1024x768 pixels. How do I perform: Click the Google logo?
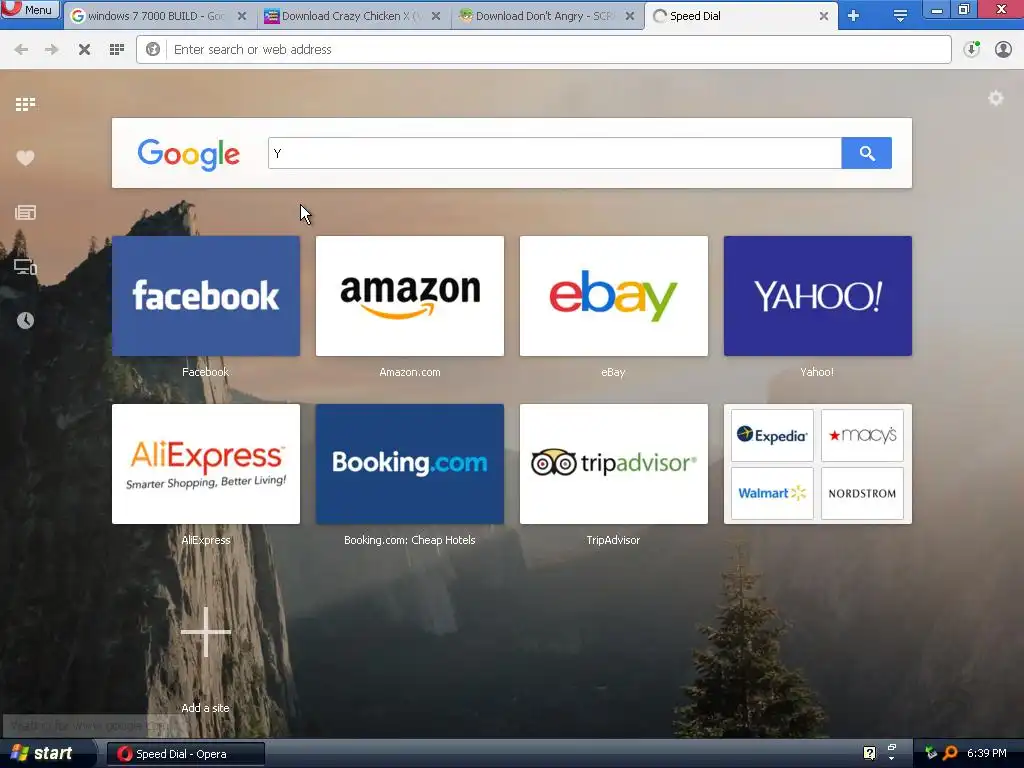(189, 154)
